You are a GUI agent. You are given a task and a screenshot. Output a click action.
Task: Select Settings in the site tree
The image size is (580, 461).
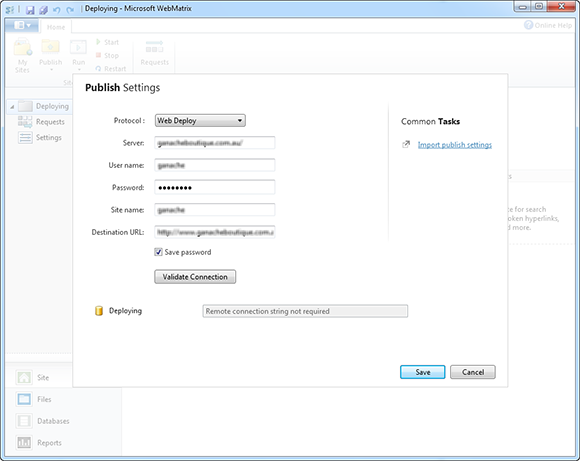[x=40, y=138]
